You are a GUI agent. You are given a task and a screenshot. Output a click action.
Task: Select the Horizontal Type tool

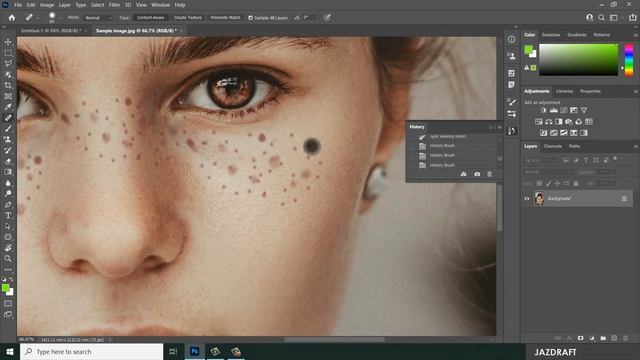tap(8, 215)
